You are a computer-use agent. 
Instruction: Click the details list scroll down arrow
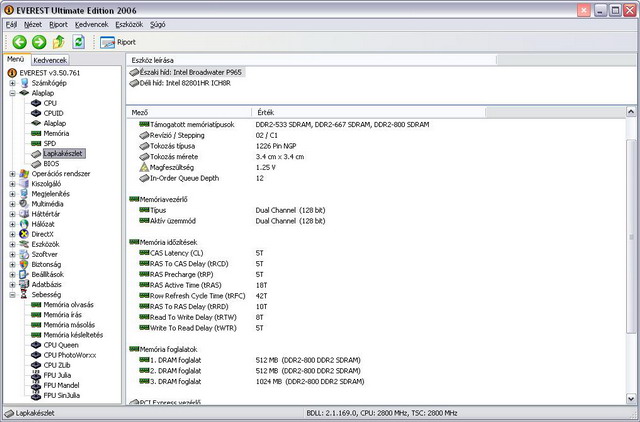pyautogui.click(x=631, y=399)
